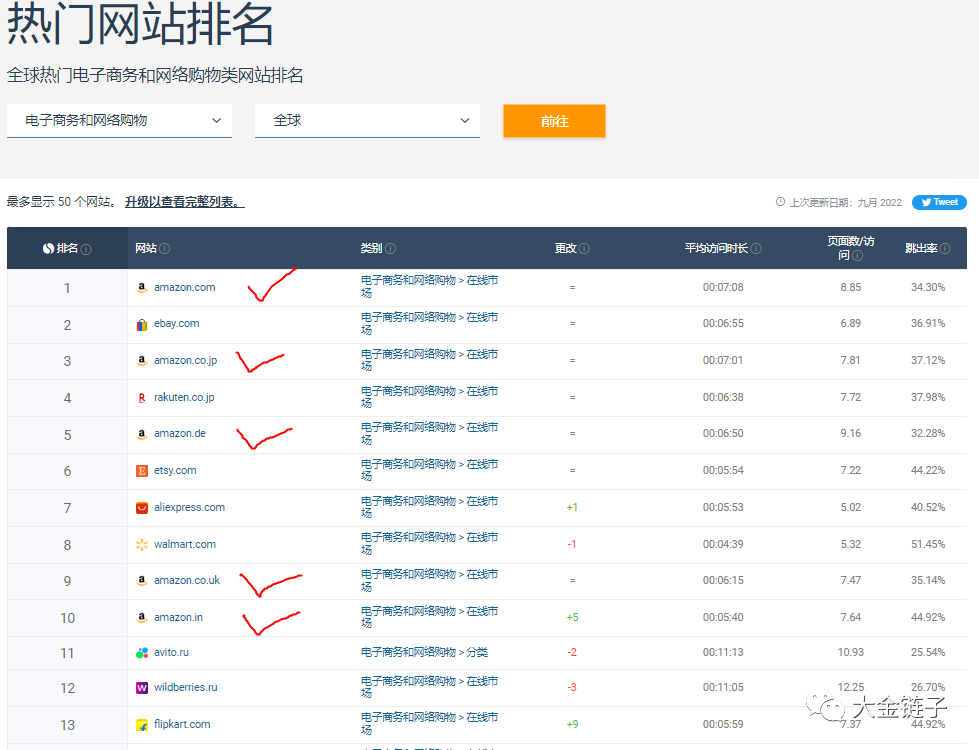The width and height of the screenshot is (979, 750).
Task: Open the amazon.co.uk website link
Action: pos(187,580)
